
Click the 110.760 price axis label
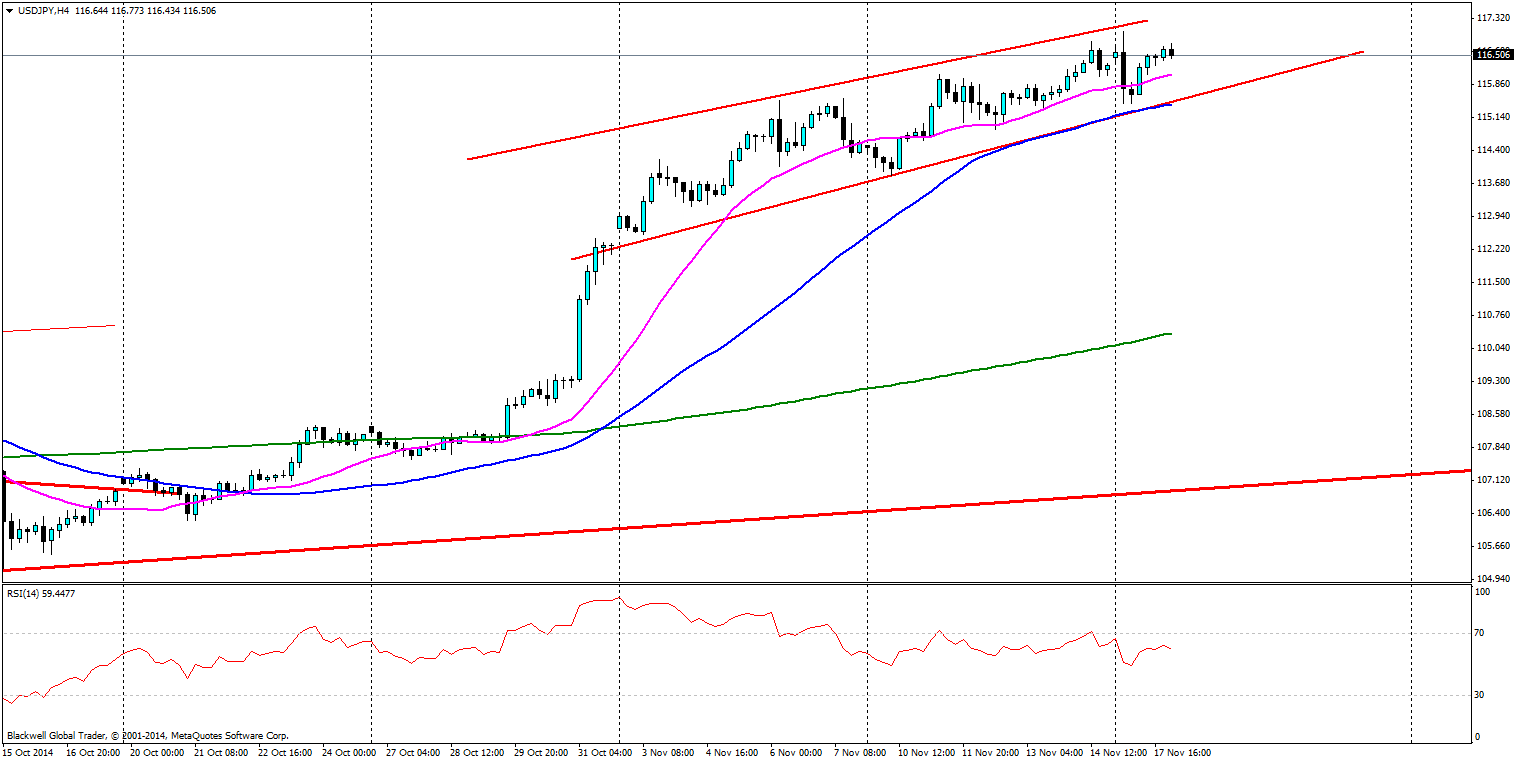tap(1493, 315)
